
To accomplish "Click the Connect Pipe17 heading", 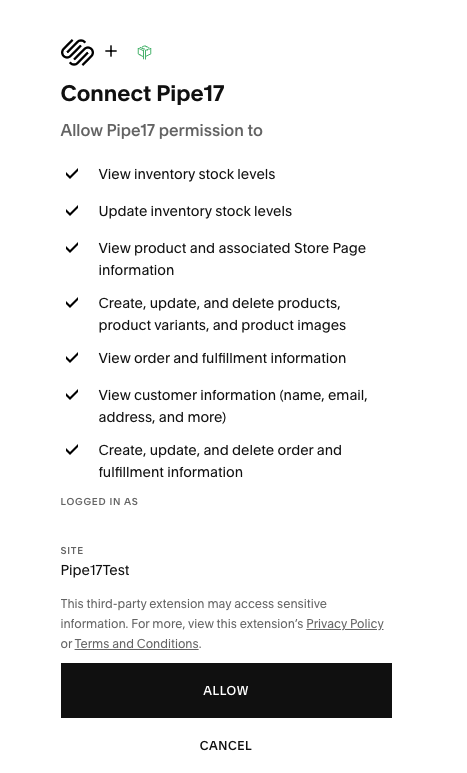I will (x=143, y=94).
